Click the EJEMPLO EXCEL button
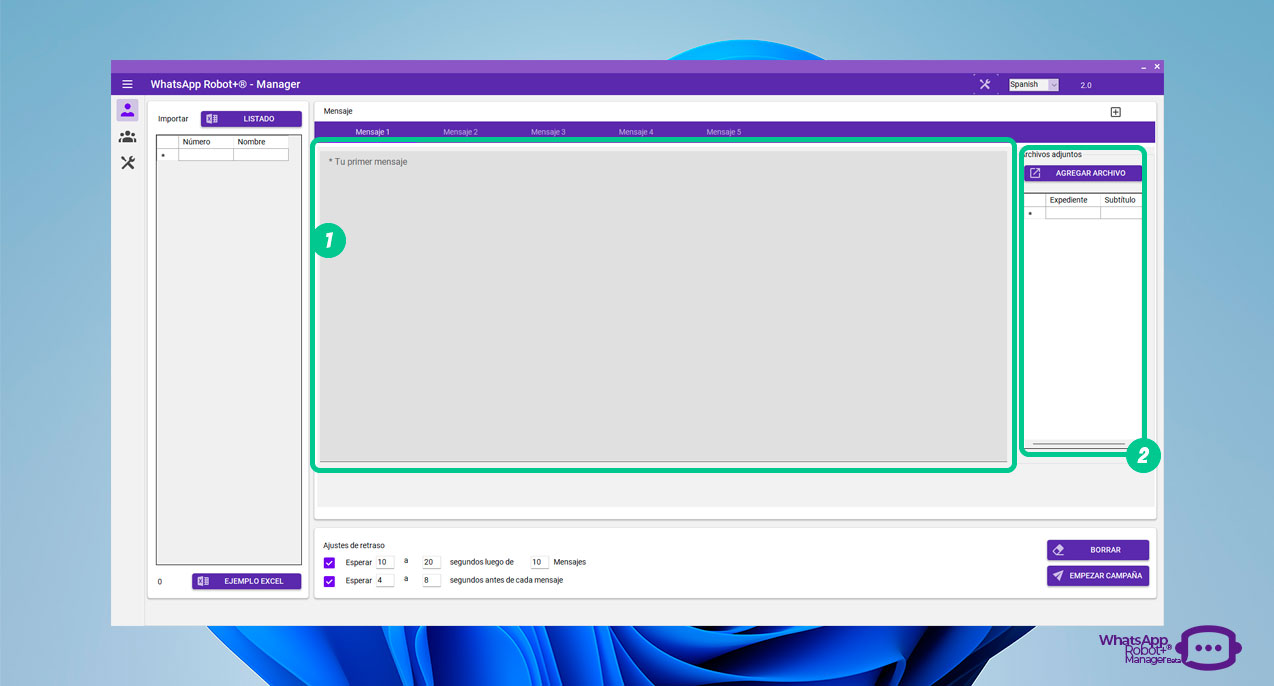1274x686 pixels. [246, 581]
